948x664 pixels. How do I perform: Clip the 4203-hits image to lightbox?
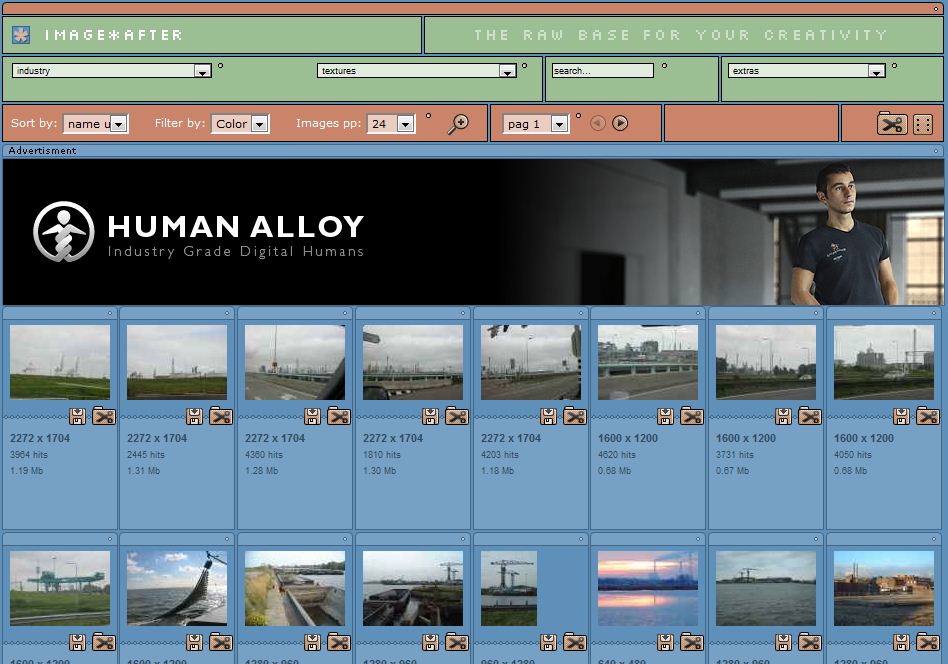574,416
